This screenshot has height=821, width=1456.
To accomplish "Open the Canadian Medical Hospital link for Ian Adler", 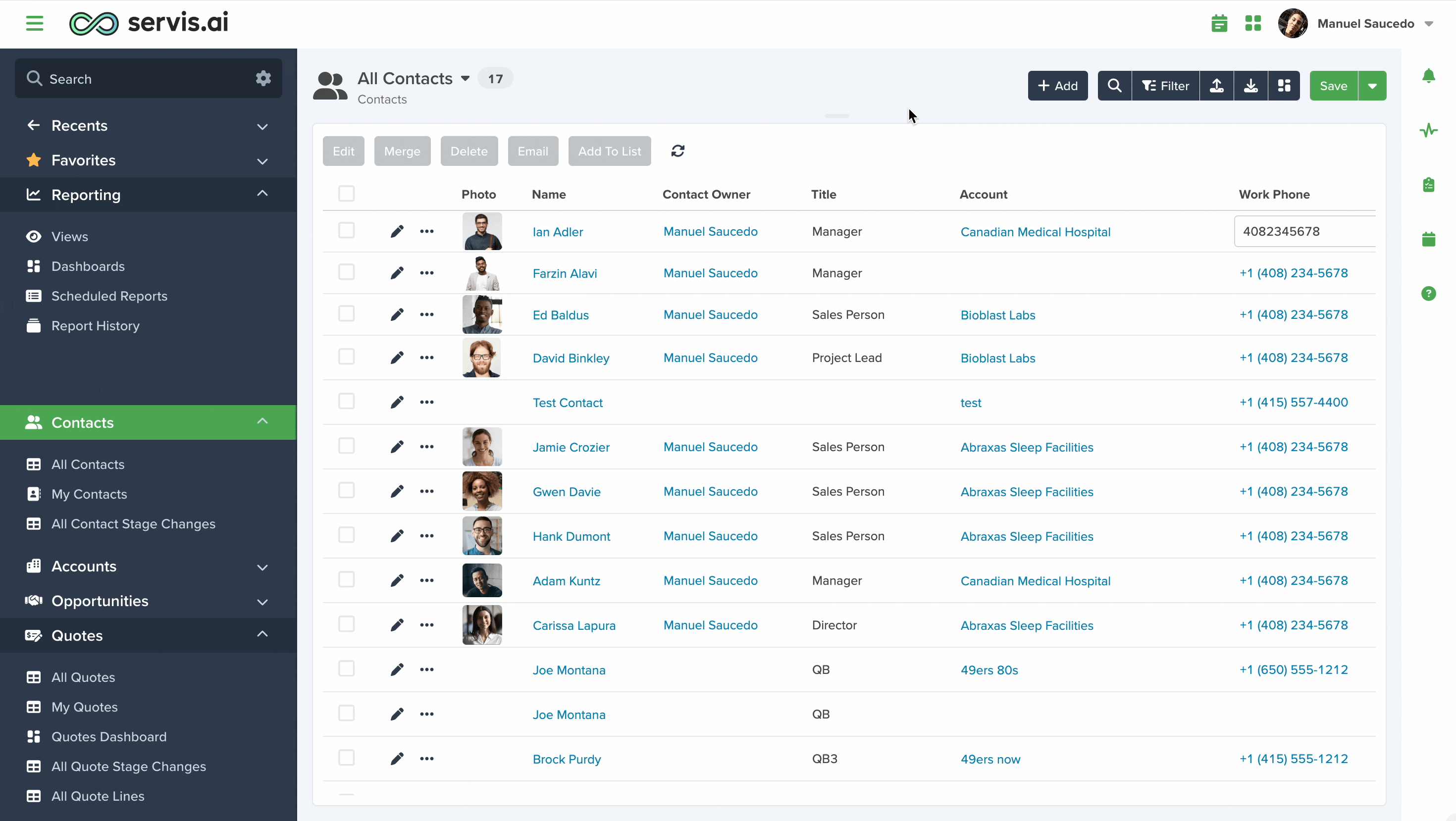I will (1036, 232).
